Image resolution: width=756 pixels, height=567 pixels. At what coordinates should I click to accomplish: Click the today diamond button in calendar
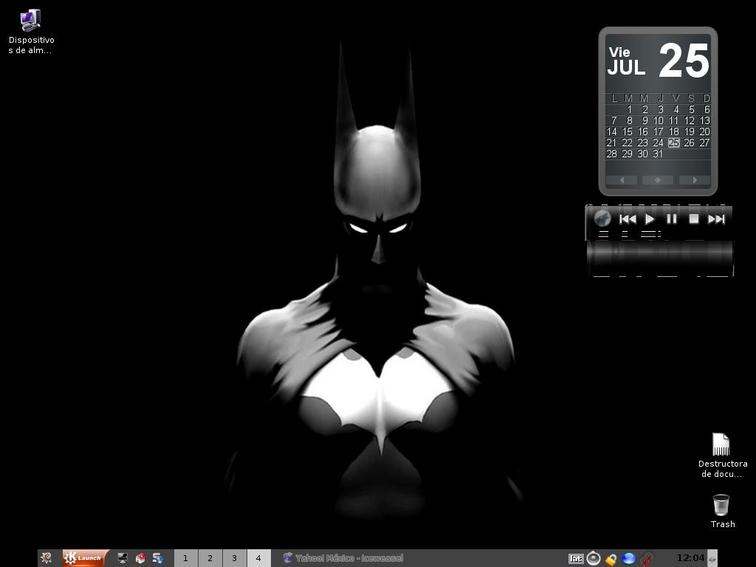(658, 180)
